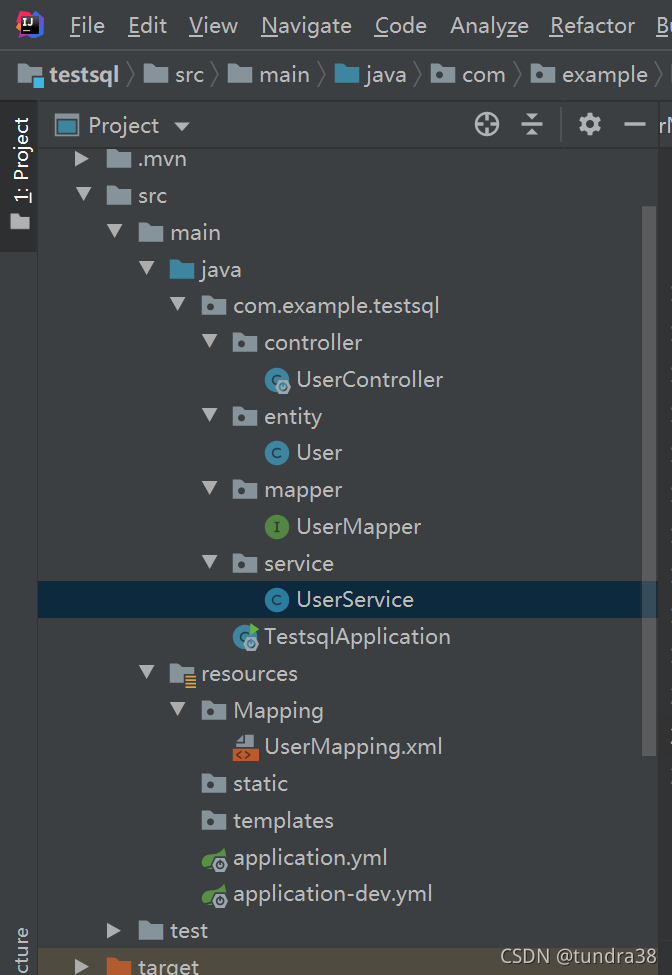The width and height of the screenshot is (672, 975).
Task: Click the controller package folder icon
Action: tap(245, 343)
